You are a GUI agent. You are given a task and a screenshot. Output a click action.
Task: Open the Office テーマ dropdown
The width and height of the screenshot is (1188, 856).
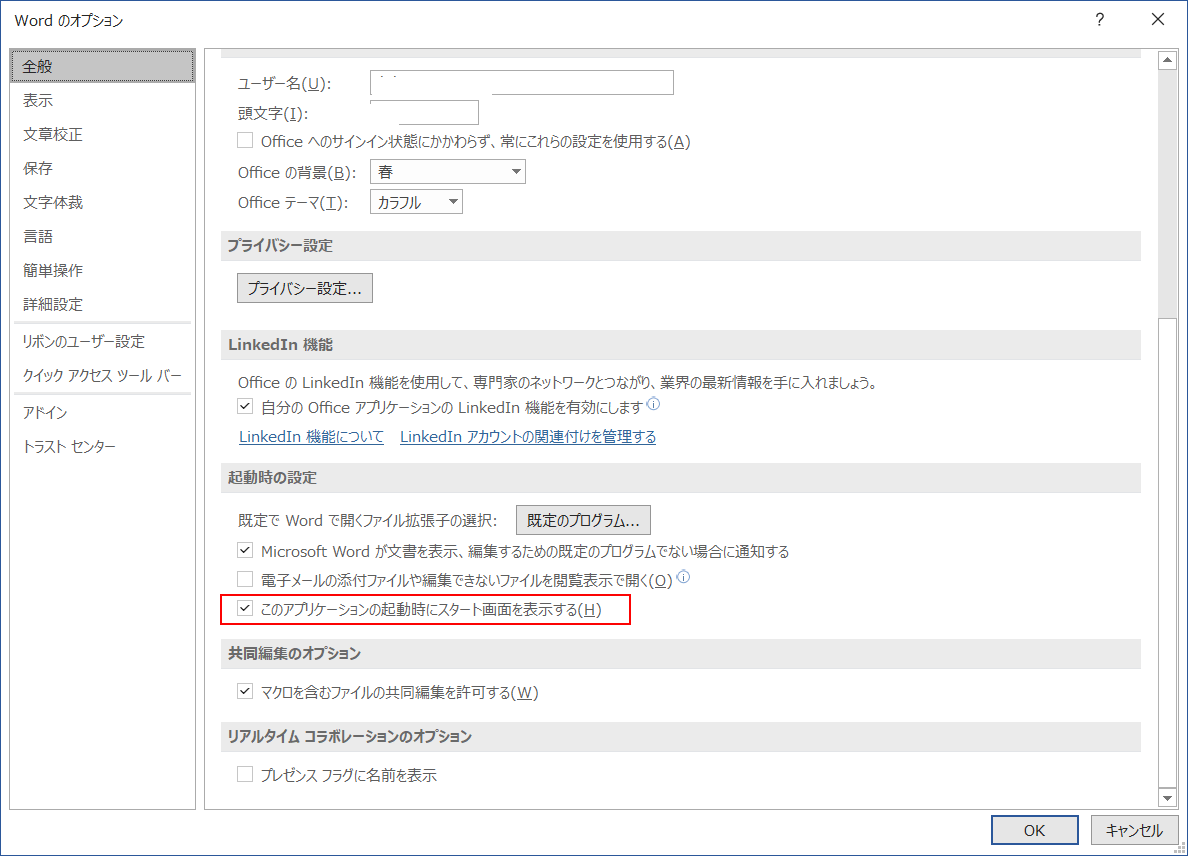coord(416,202)
